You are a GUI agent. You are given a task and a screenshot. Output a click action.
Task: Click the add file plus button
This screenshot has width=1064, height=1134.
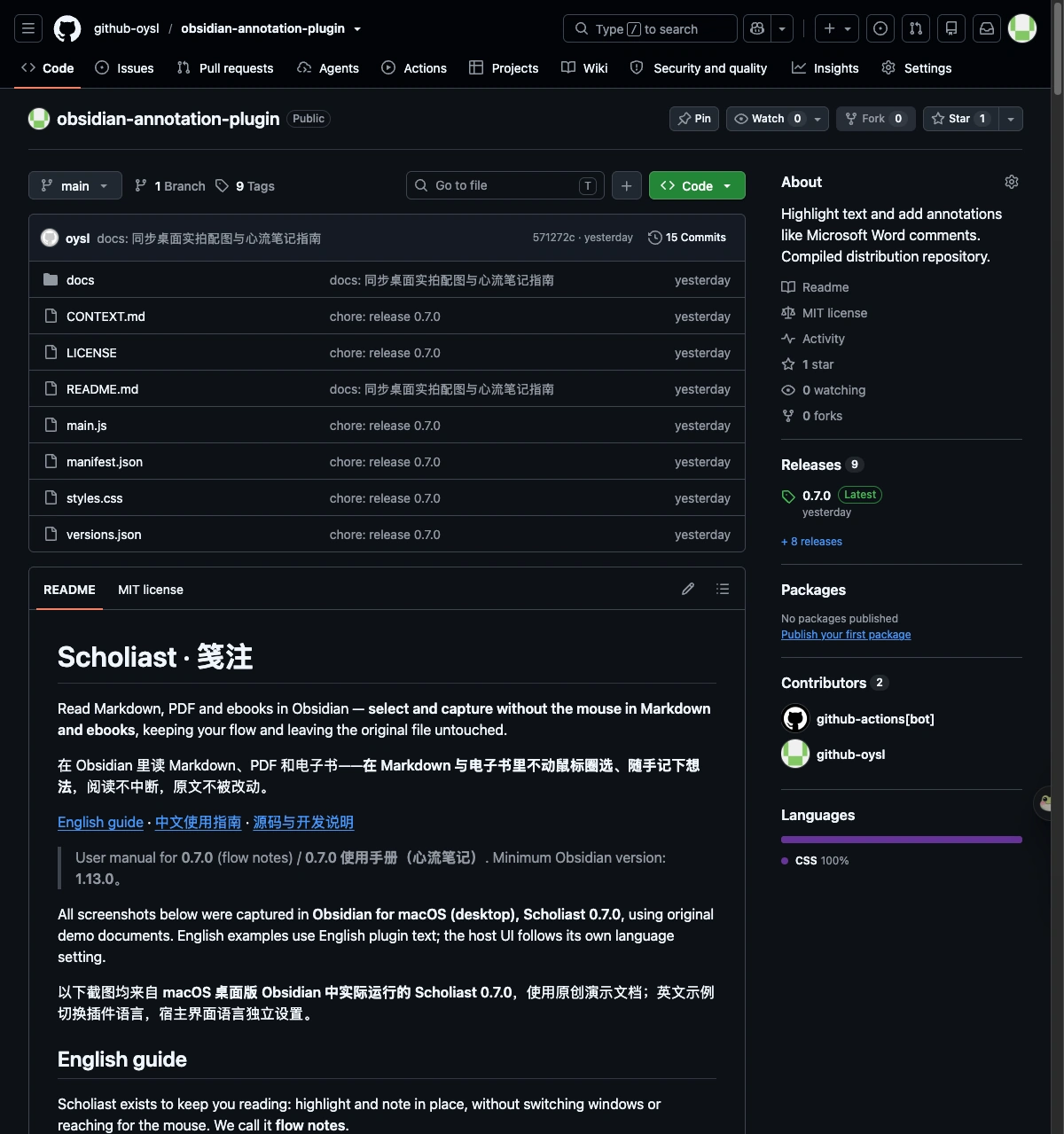[626, 185]
